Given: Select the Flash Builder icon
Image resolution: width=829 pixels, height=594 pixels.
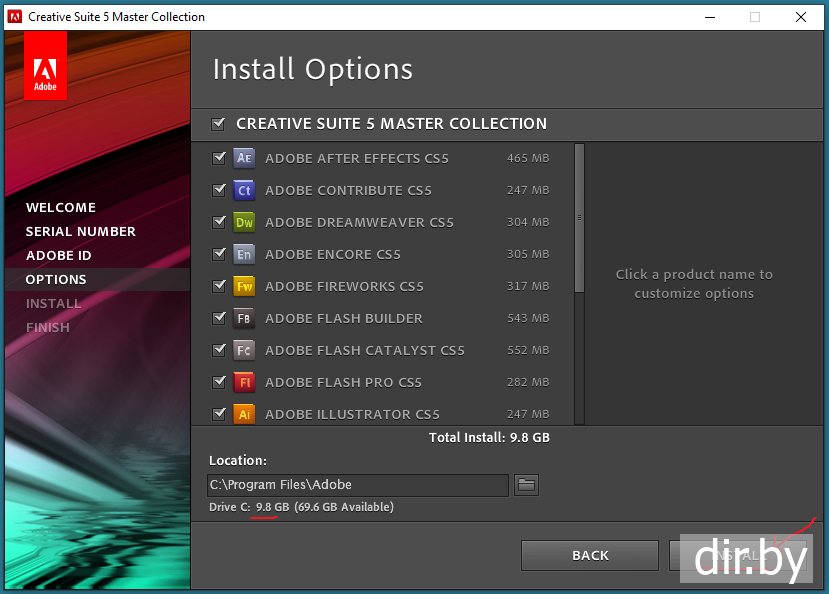Looking at the screenshot, I should pos(244,318).
